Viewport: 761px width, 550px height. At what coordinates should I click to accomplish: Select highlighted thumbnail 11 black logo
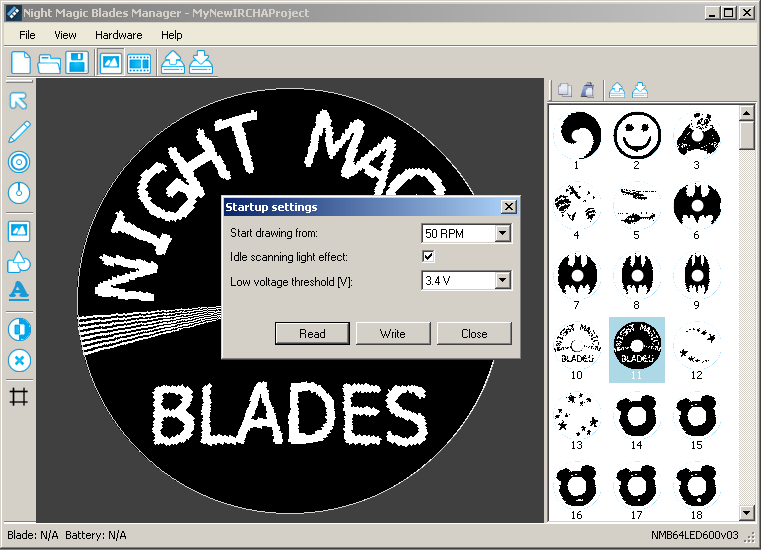(x=637, y=350)
